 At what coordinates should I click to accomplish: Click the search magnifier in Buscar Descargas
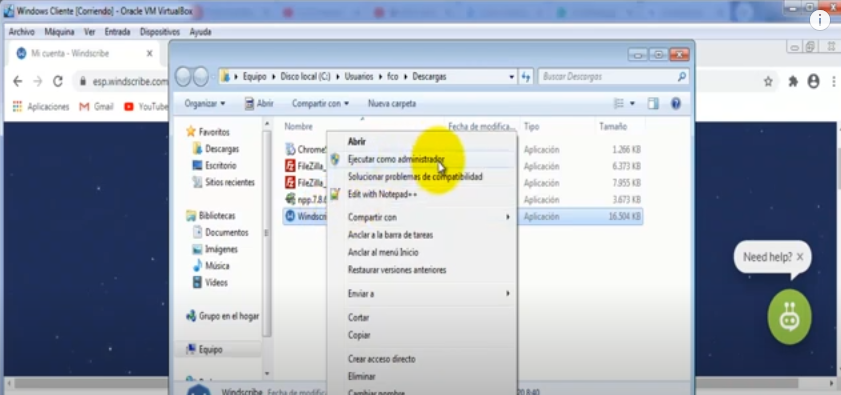coord(681,77)
